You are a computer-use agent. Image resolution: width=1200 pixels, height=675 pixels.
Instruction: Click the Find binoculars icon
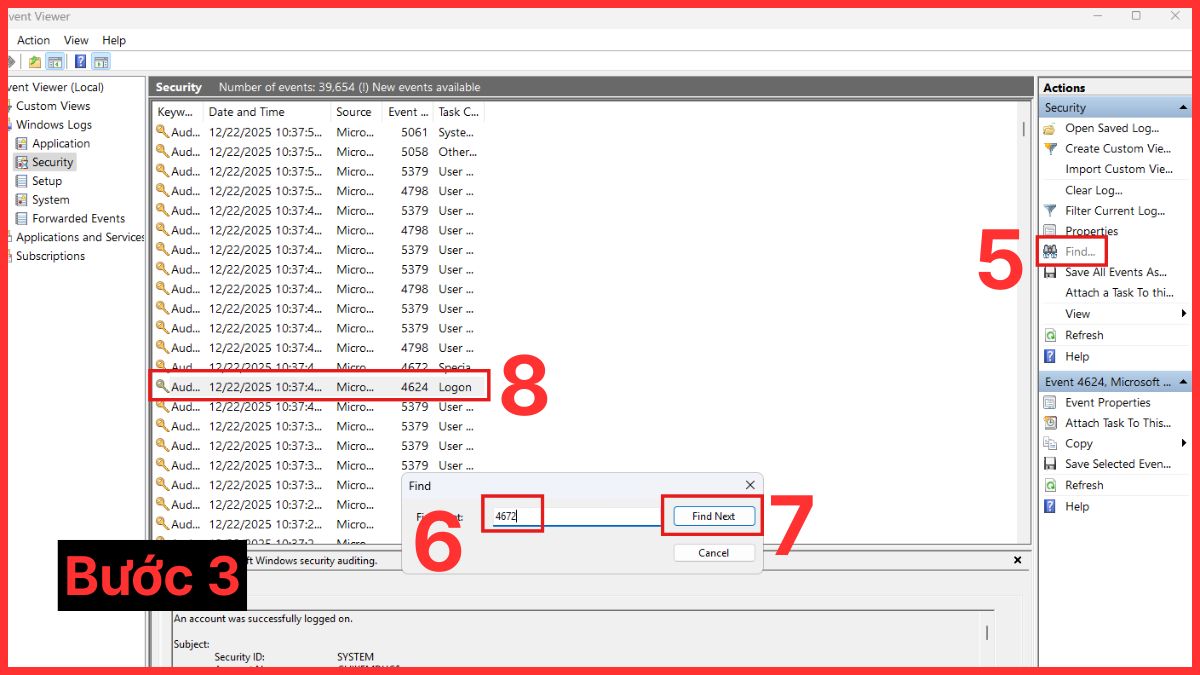coord(1049,252)
